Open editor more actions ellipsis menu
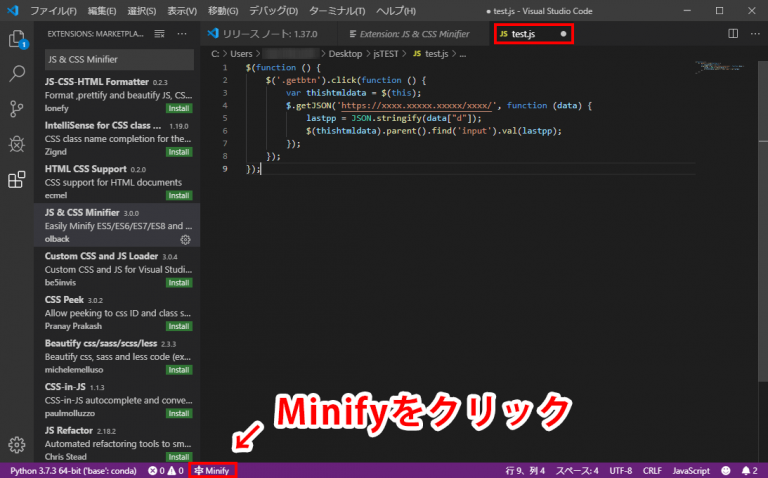768x478 pixels. (753, 33)
